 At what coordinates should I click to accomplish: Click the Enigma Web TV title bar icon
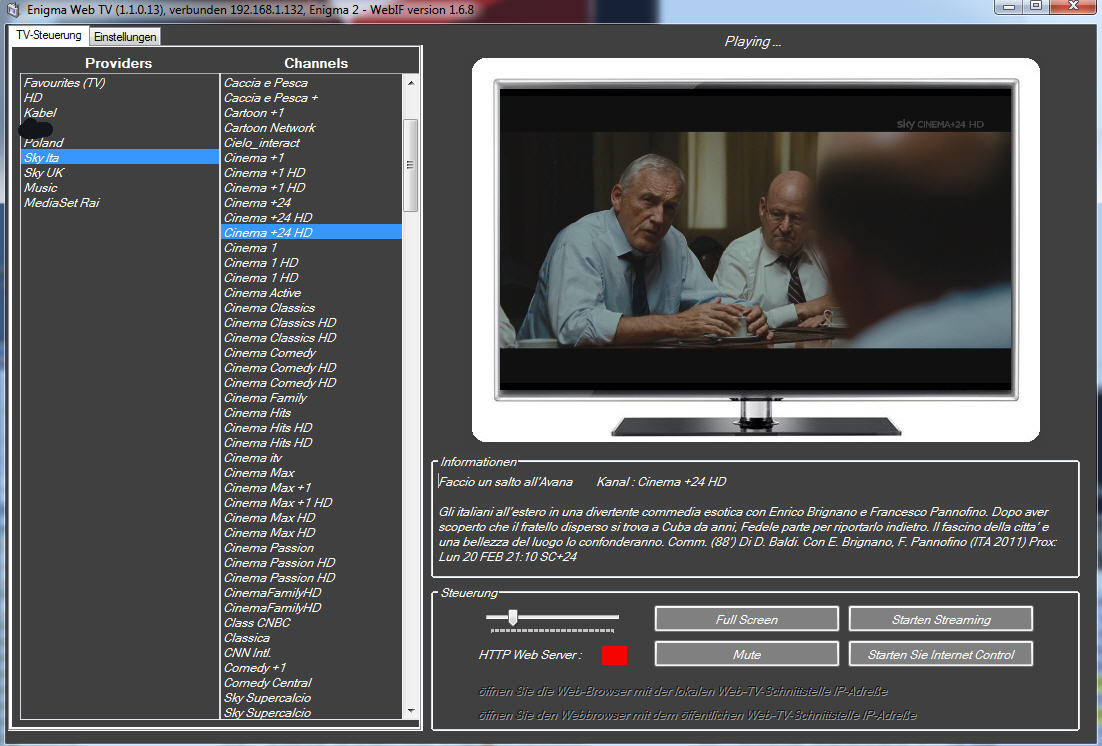click(x=13, y=10)
